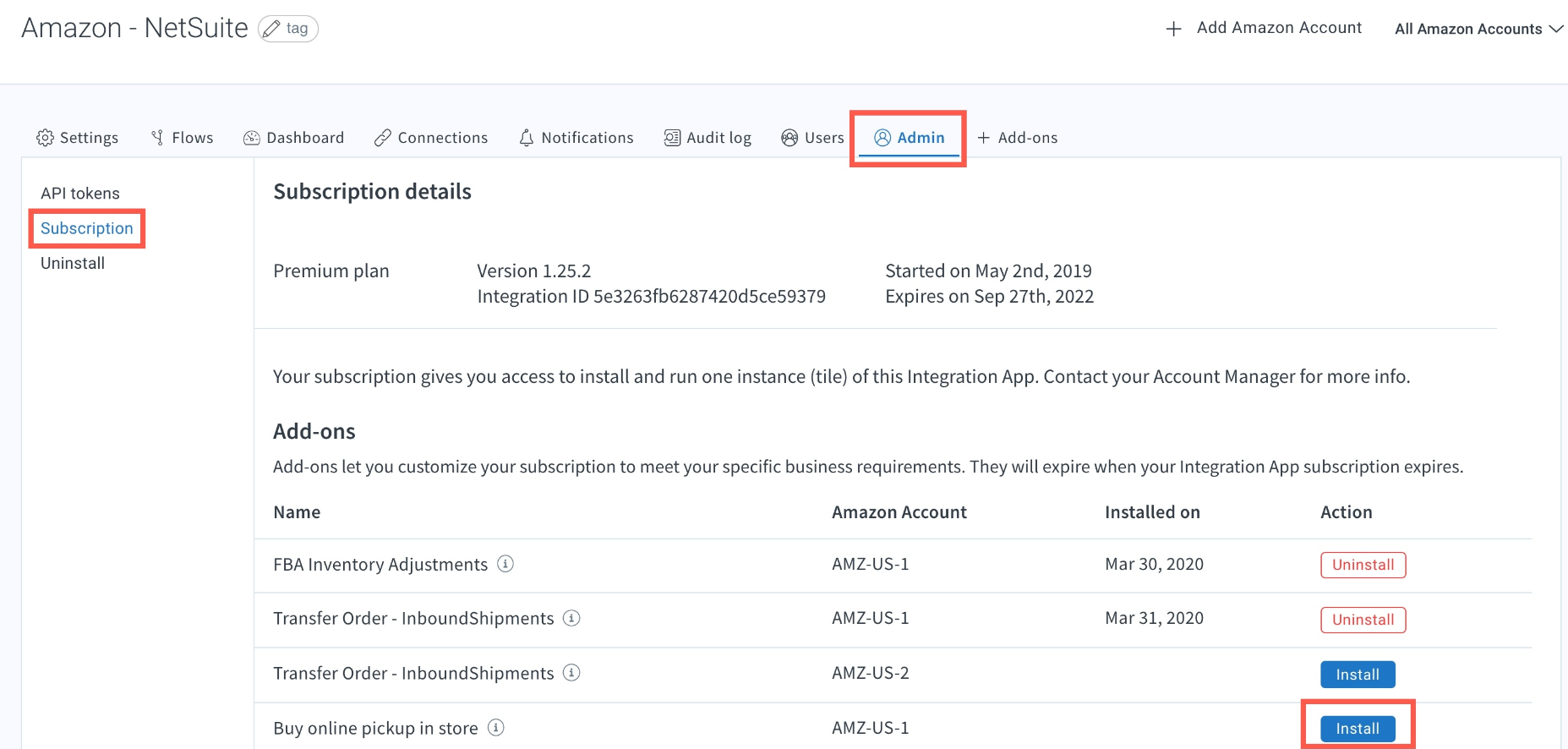
Task: Click the Subscription details heading
Action: tap(373, 192)
